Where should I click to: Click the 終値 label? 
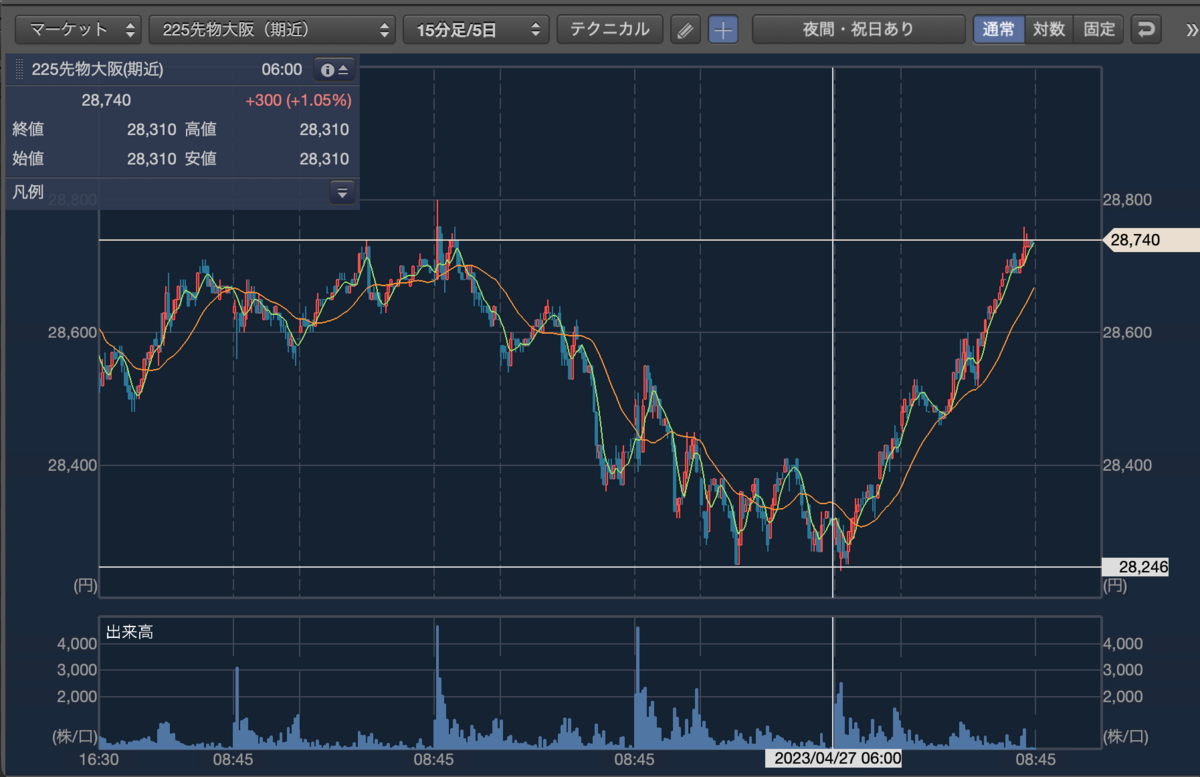pos(28,129)
